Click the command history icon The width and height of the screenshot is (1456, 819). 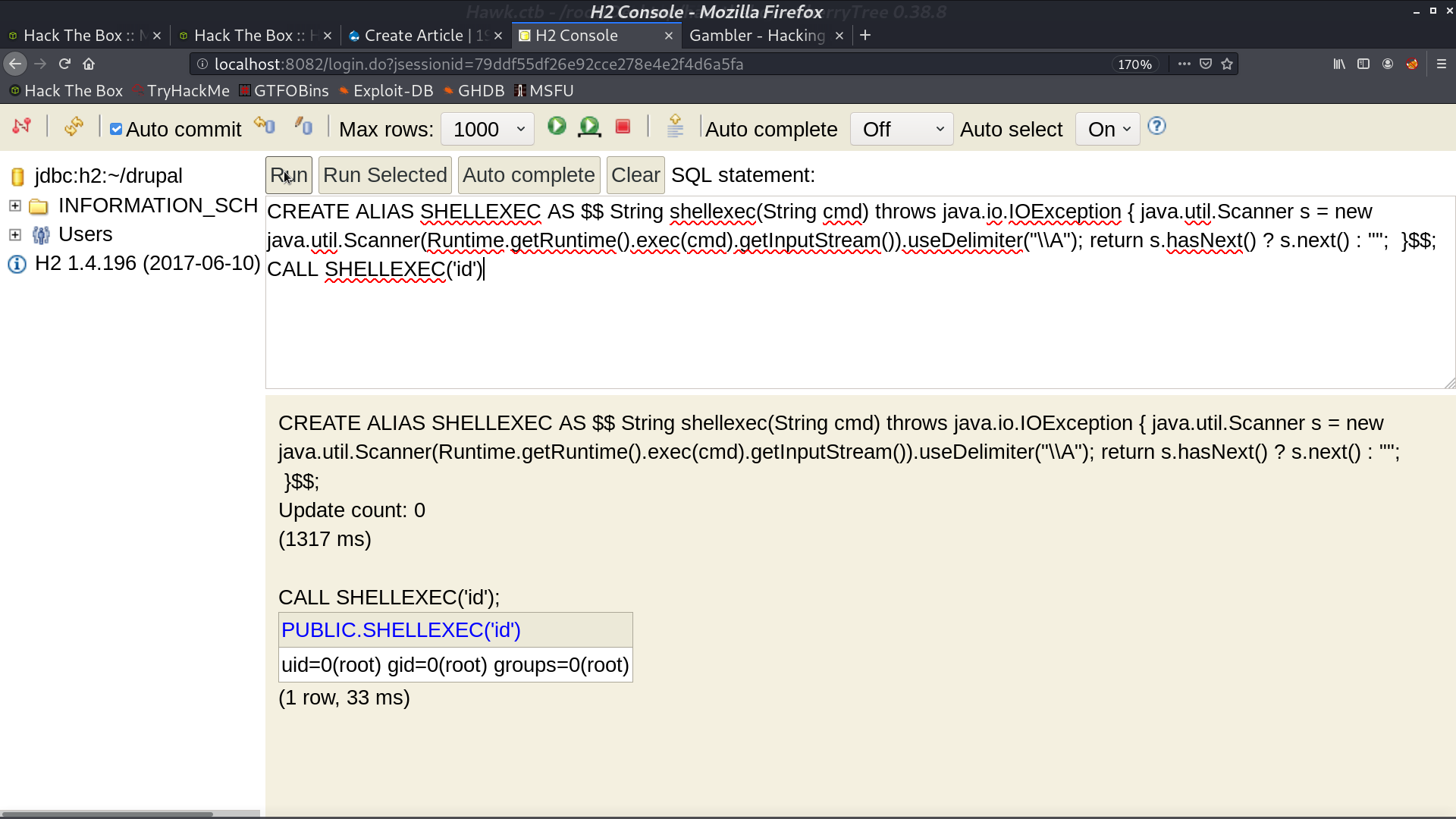click(675, 126)
